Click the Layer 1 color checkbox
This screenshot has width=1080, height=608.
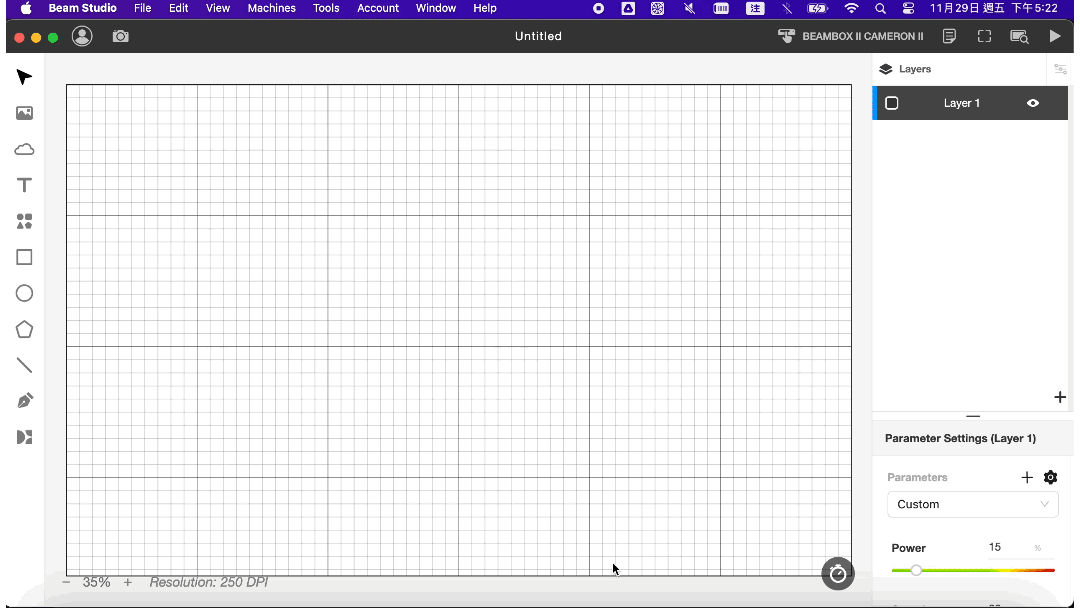(x=892, y=103)
